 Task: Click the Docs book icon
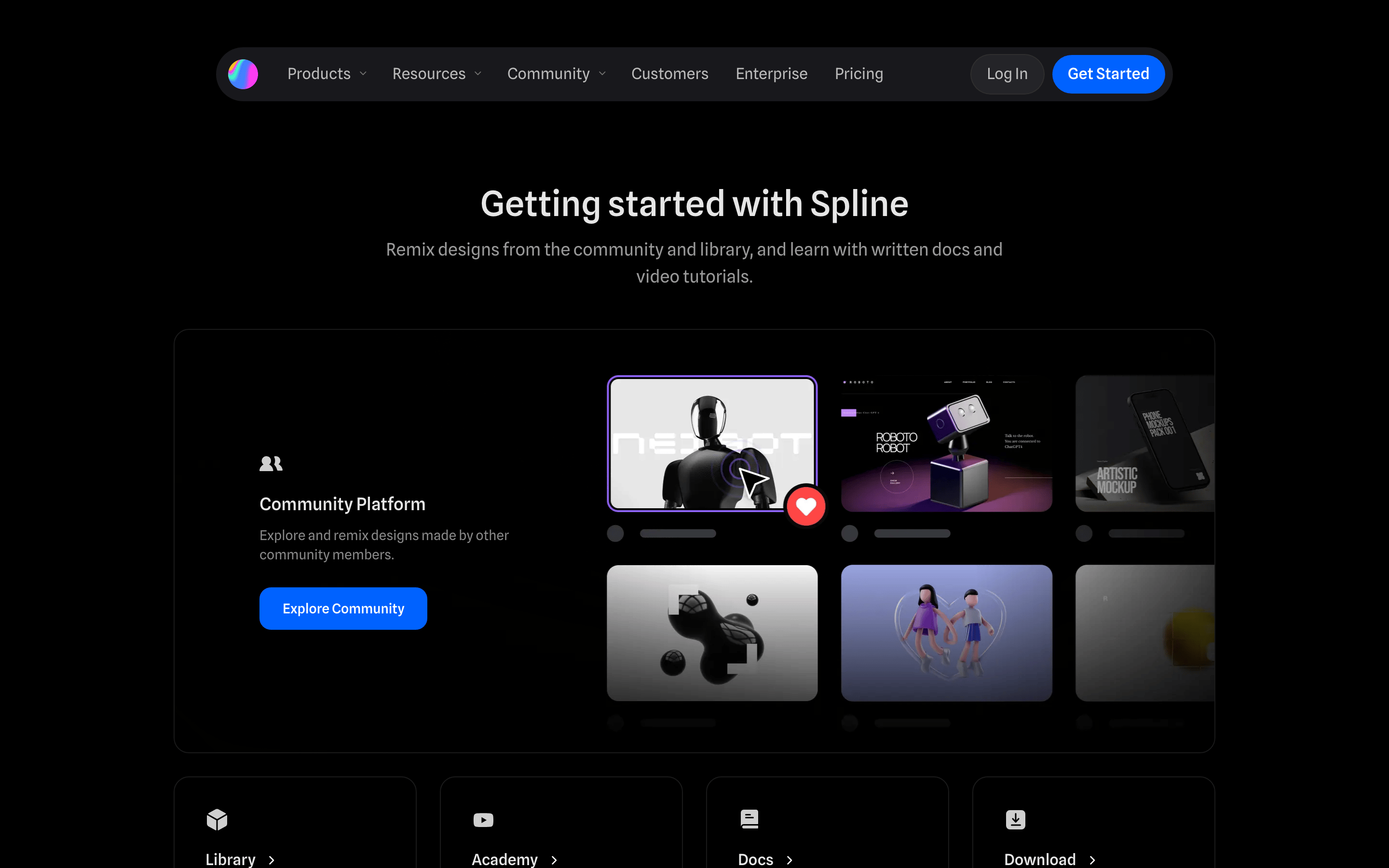749,819
